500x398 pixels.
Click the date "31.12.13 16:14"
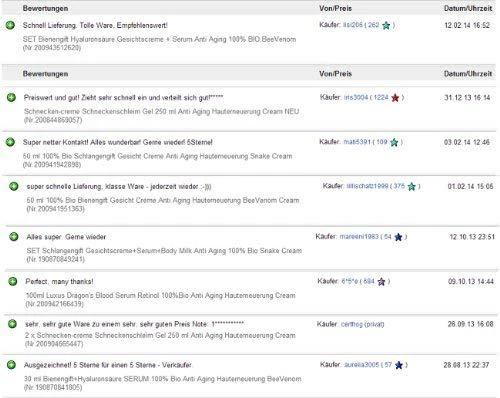[467, 97]
